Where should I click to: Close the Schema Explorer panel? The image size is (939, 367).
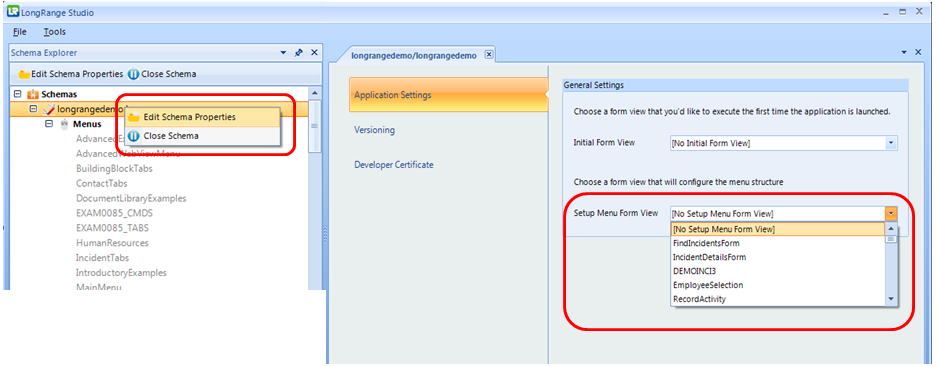point(314,53)
